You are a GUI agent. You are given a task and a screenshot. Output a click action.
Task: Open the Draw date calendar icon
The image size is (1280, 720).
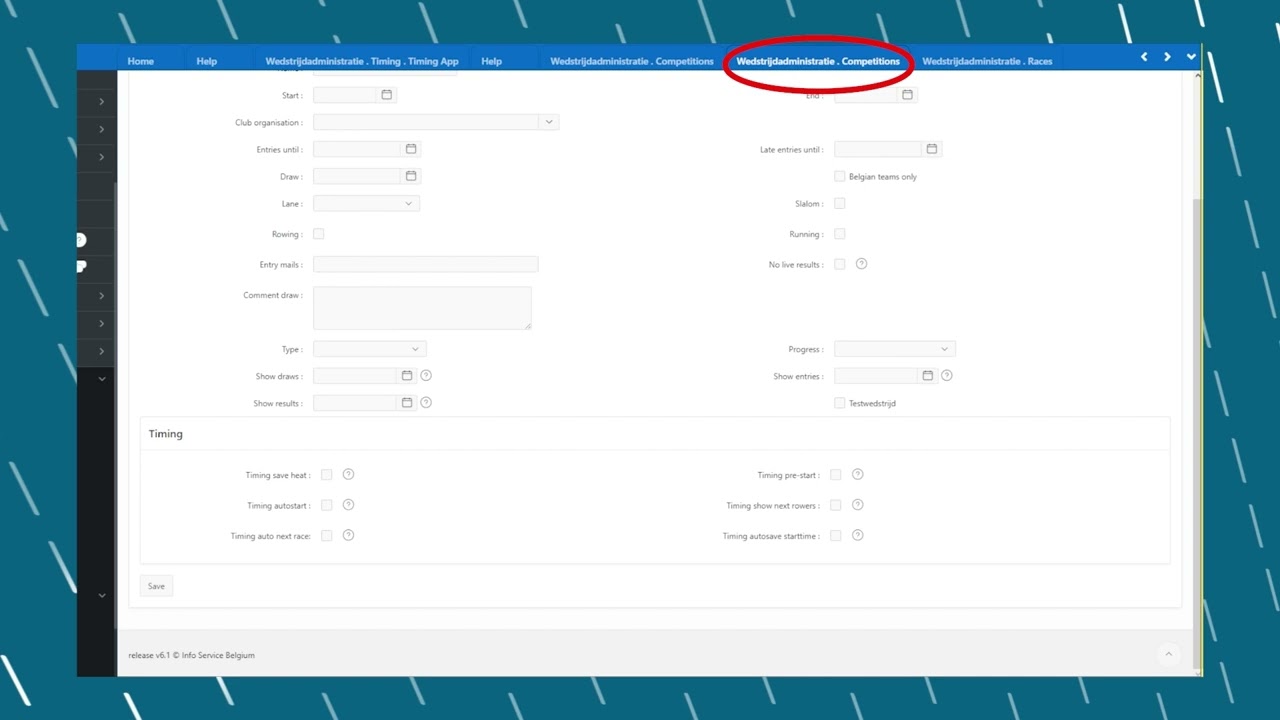(411, 176)
